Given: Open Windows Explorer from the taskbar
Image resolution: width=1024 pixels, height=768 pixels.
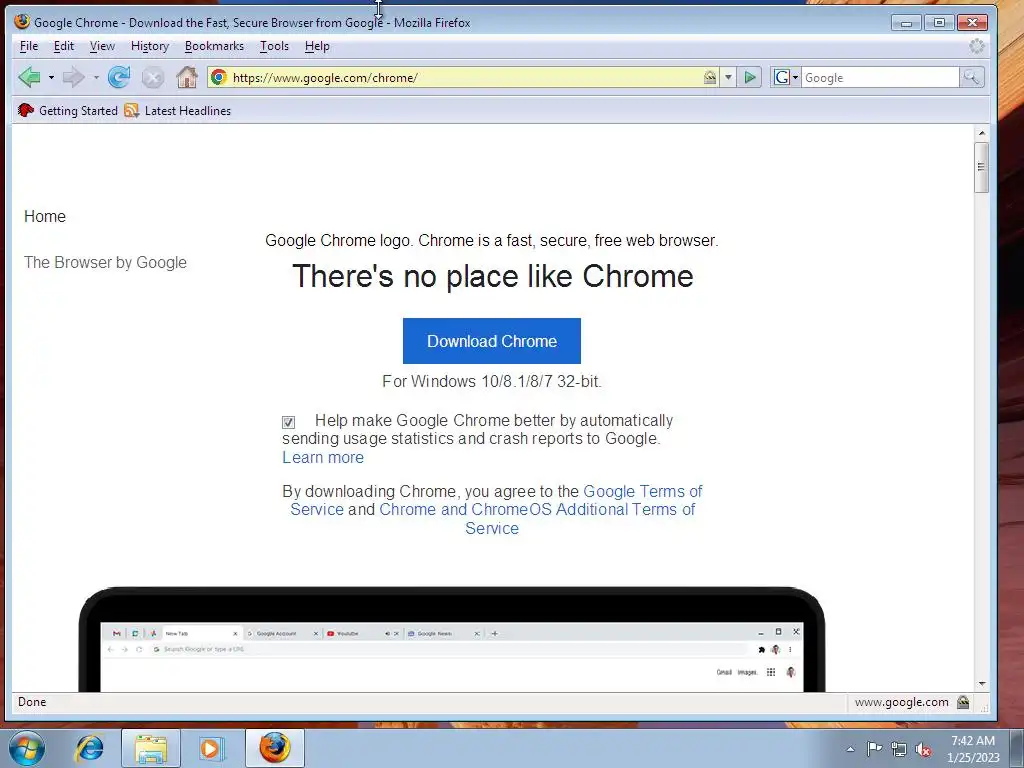Looking at the screenshot, I should (151, 748).
